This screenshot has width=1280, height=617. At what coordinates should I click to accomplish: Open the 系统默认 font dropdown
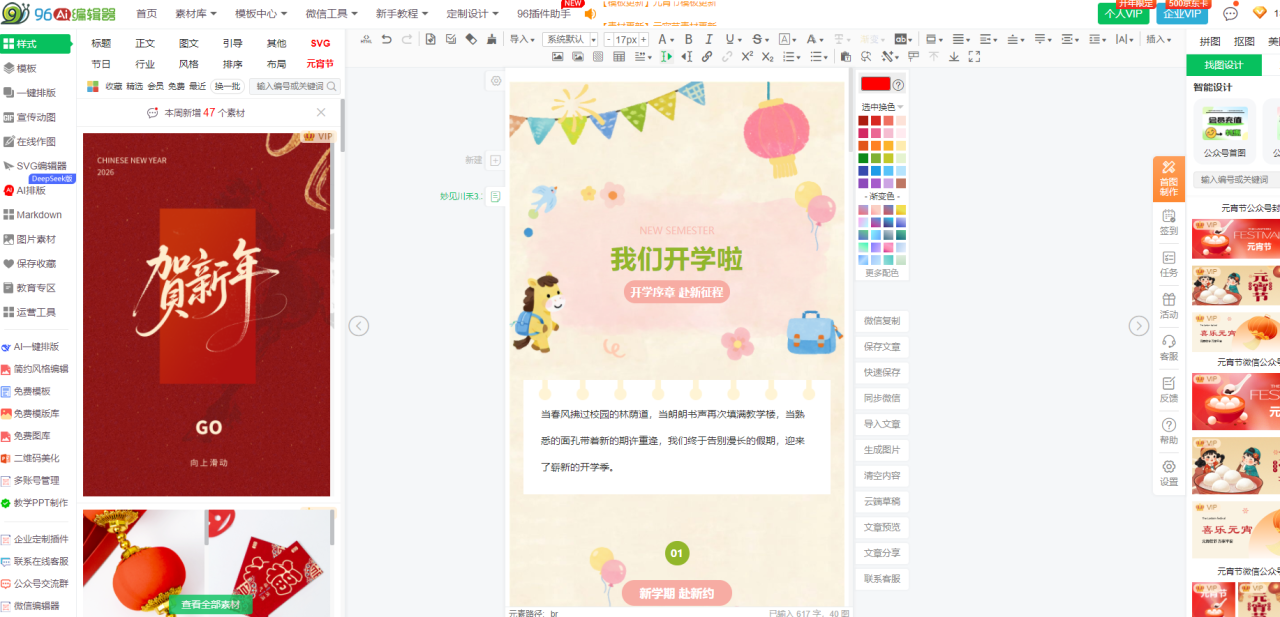point(569,39)
